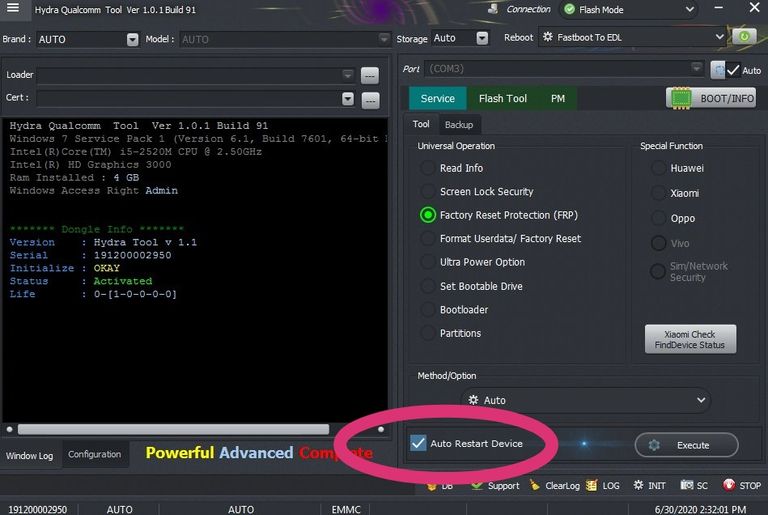Click the Connection plug icon
768x515 pixels.
click(x=493, y=9)
